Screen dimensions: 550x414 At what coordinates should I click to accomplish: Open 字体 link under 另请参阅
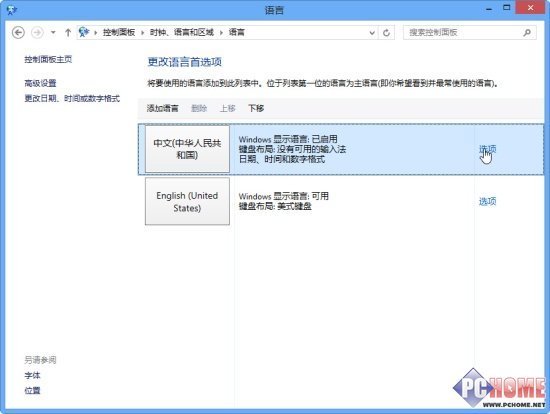32,375
